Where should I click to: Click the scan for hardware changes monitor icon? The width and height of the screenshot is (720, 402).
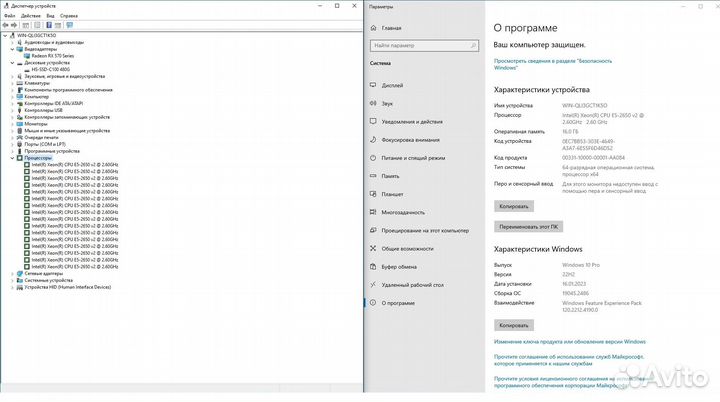[x=69, y=25]
